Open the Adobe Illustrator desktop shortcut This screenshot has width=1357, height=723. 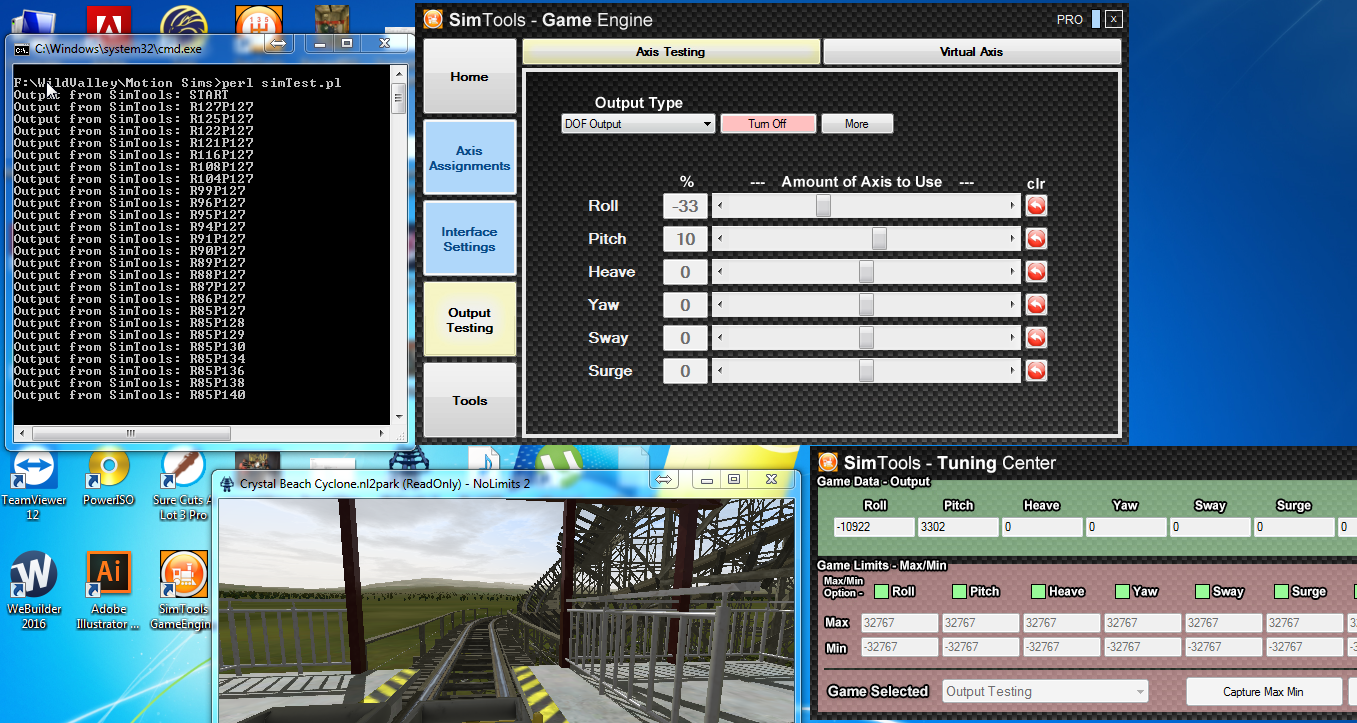(109, 592)
